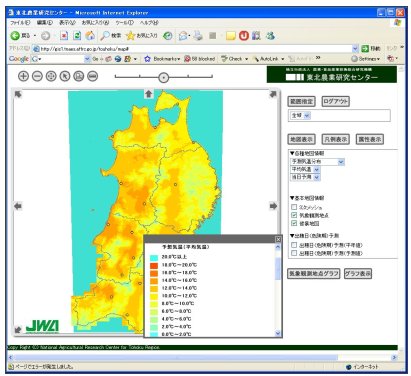Click the 地図表示 button
The width and height of the screenshot is (411, 376).
[301, 139]
